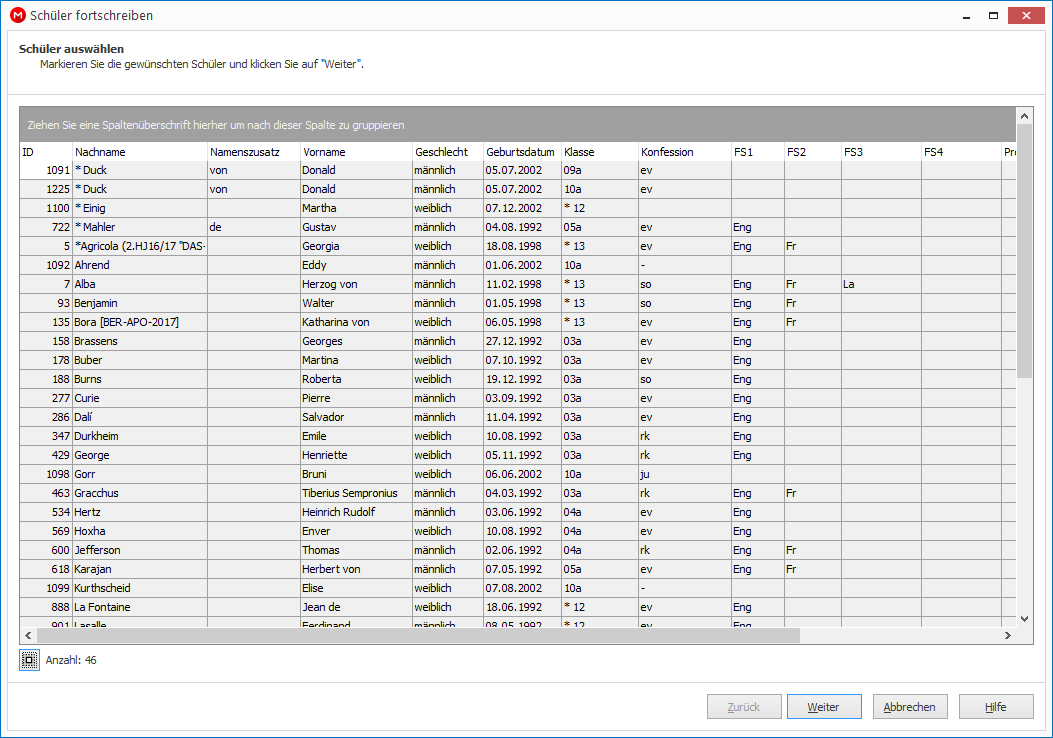
Task: Click the red M application icon
Action: pos(17,15)
